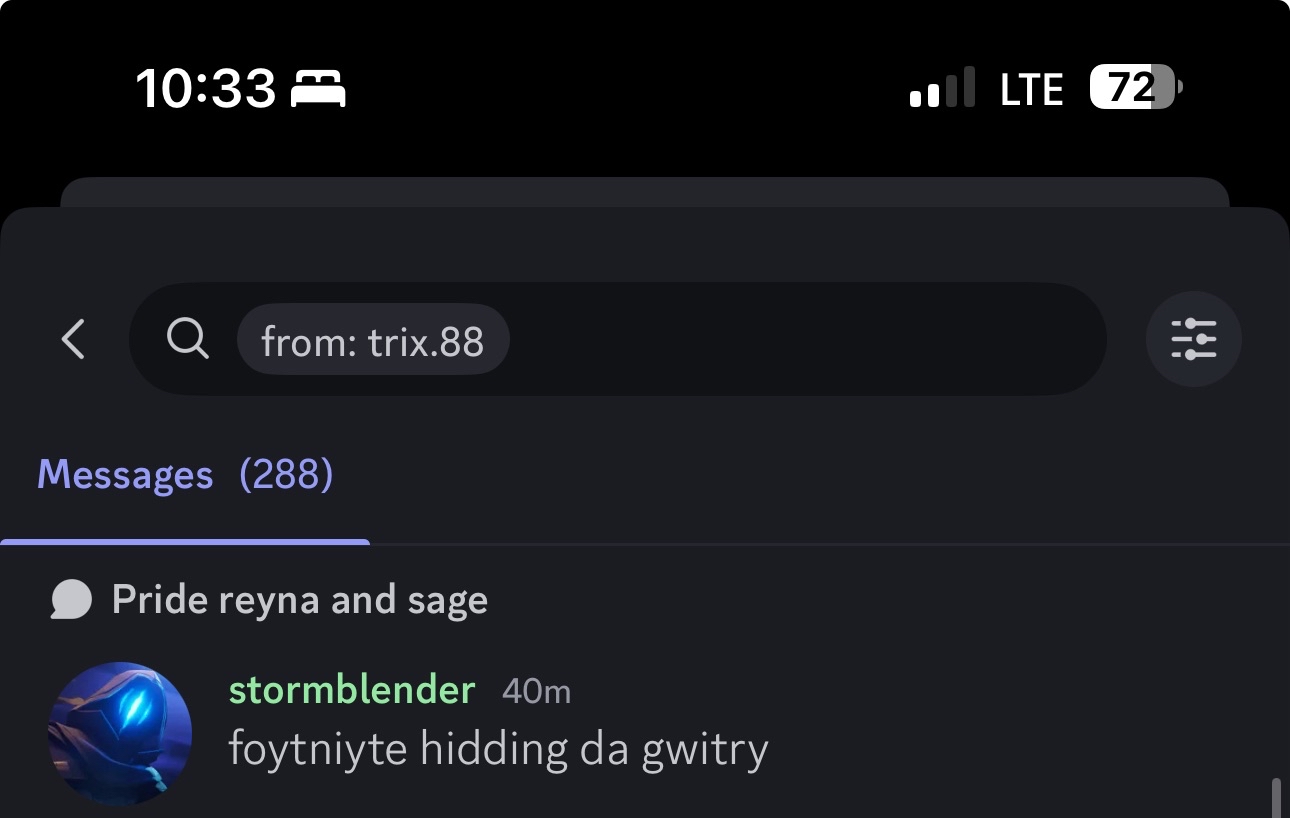This screenshot has width=1290, height=818.
Task: Tap the 40m message timestamp
Action: pos(536,691)
